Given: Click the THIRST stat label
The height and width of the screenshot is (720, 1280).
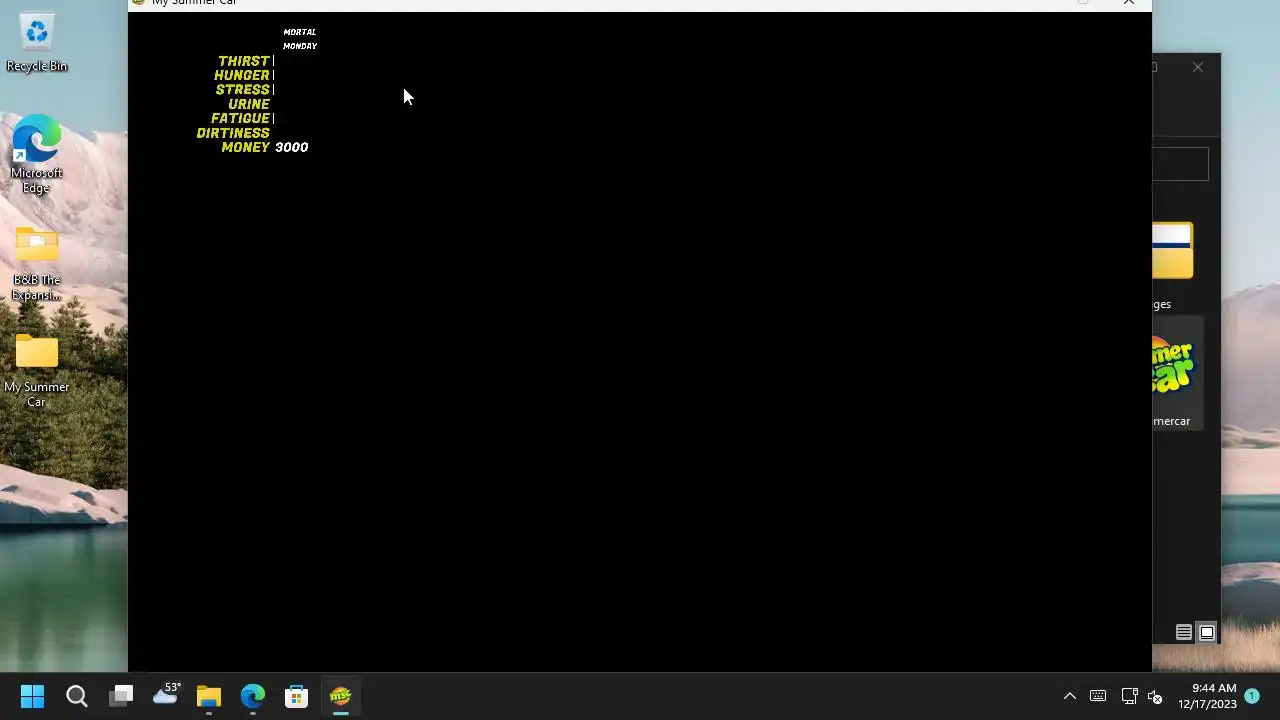Looking at the screenshot, I should pyautogui.click(x=244, y=61).
